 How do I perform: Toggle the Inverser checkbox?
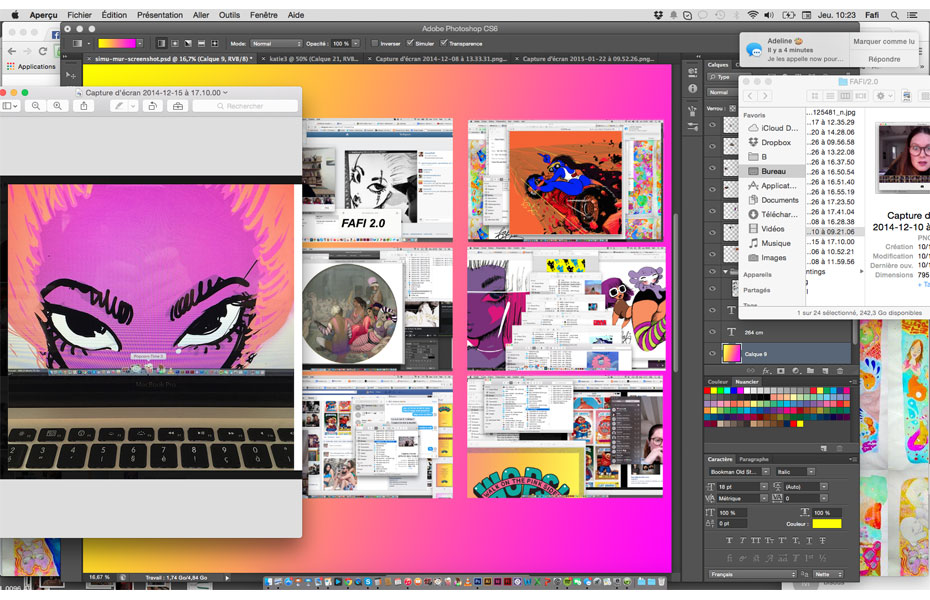click(x=374, y=43)
